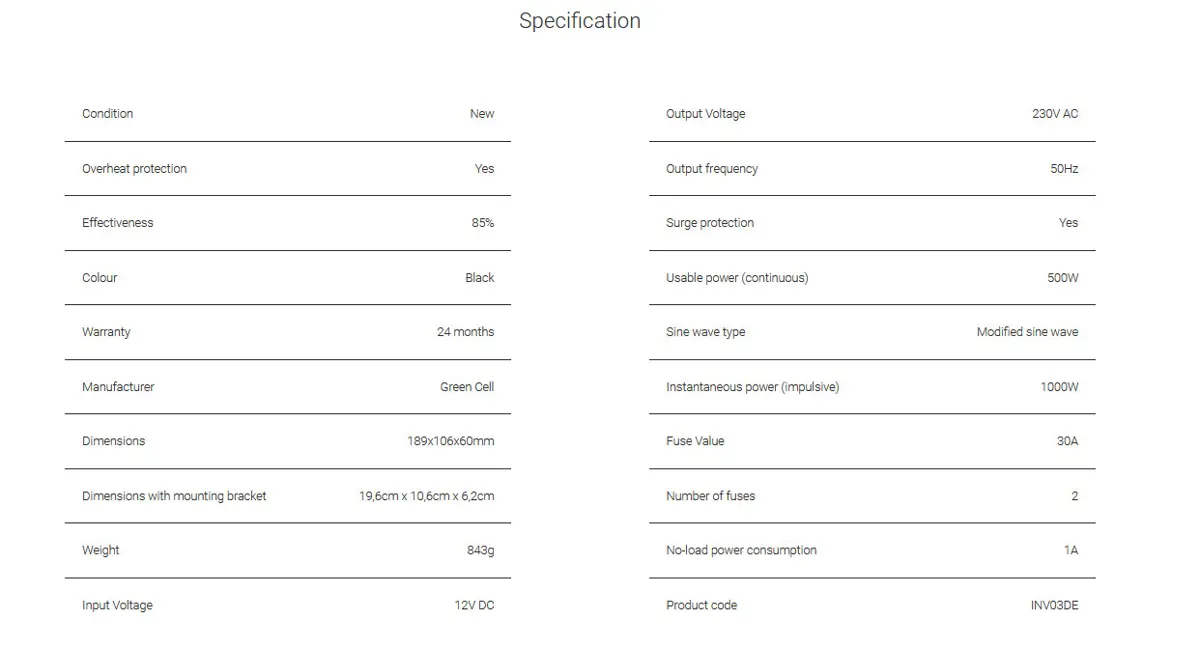Select the Black colour value

click(480, 278)
